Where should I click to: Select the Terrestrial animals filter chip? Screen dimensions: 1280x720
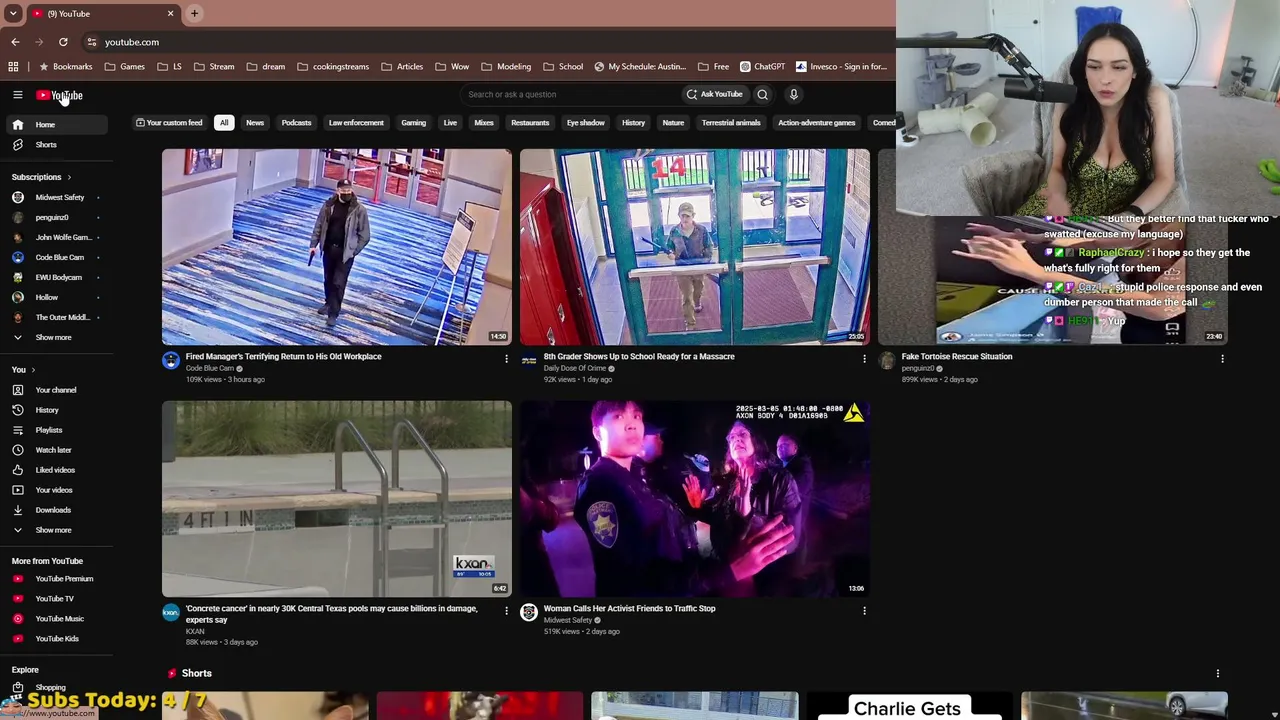[x=731, y=123]
